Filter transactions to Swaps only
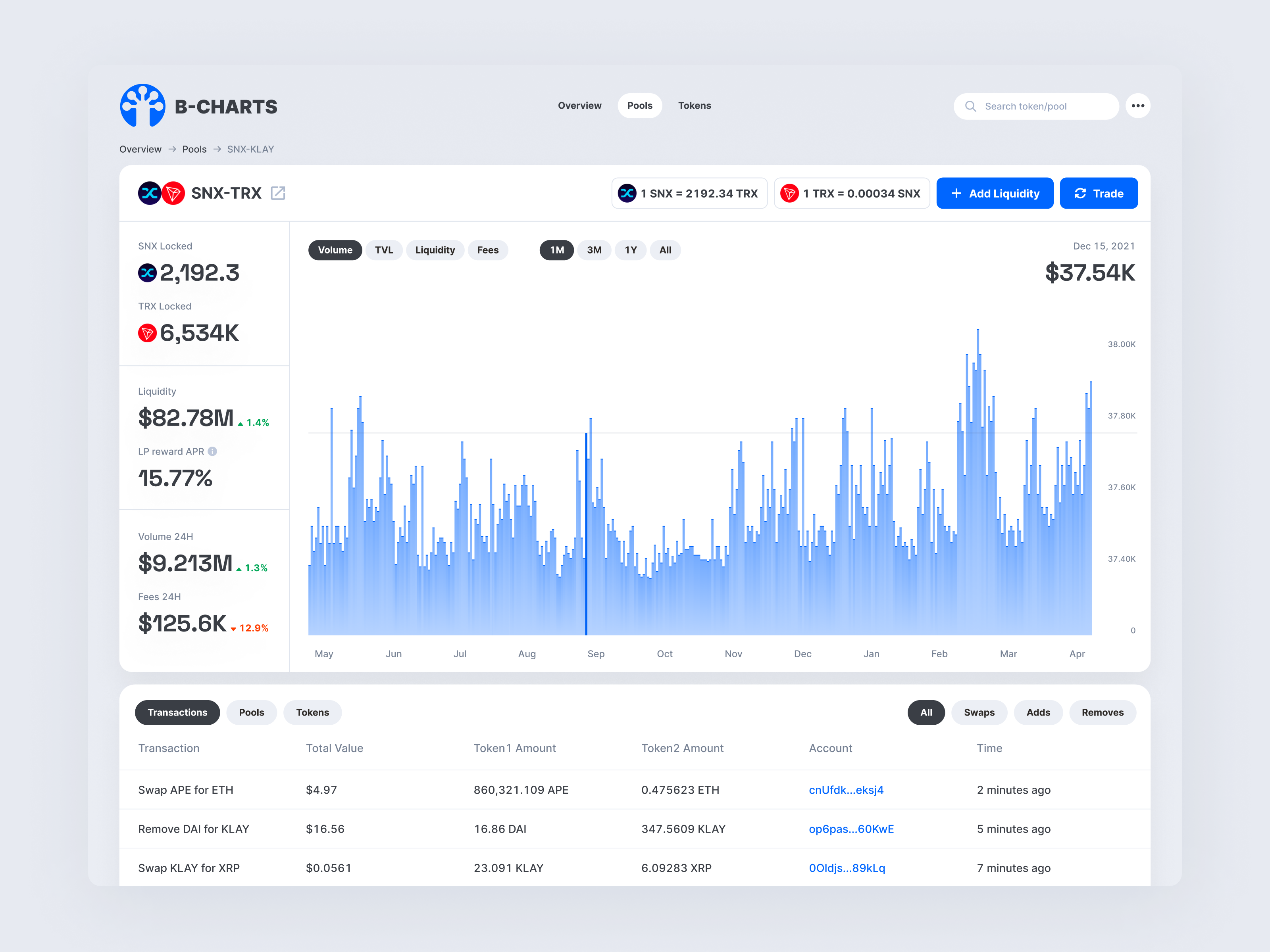The image size is (1270, 952). tap(979, 712)
